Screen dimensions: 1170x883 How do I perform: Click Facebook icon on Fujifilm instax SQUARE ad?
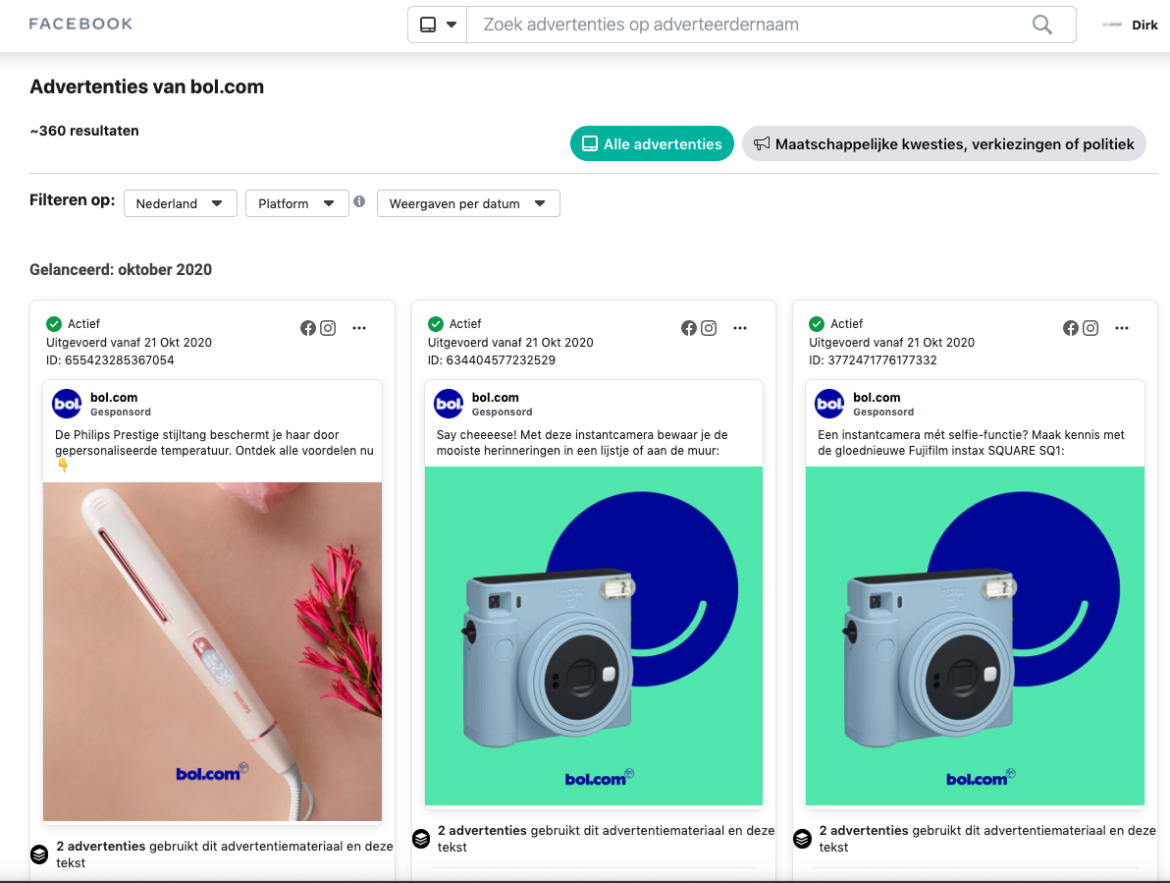tap(1070, 328)
